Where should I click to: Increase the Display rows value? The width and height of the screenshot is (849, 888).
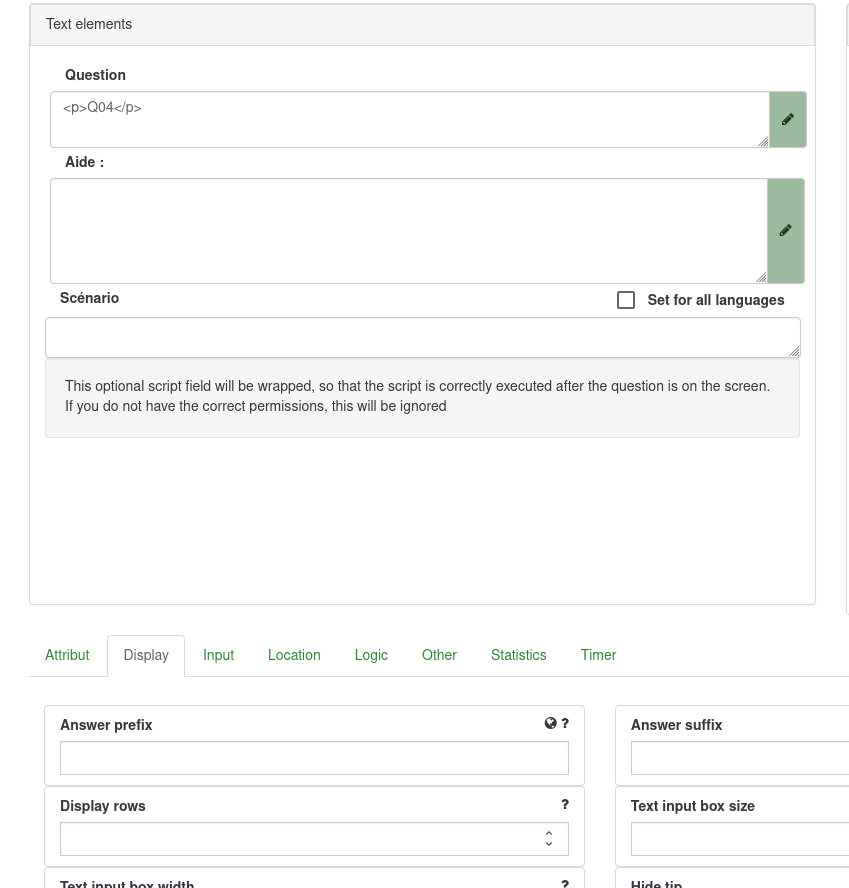click(x=549, y=832)
